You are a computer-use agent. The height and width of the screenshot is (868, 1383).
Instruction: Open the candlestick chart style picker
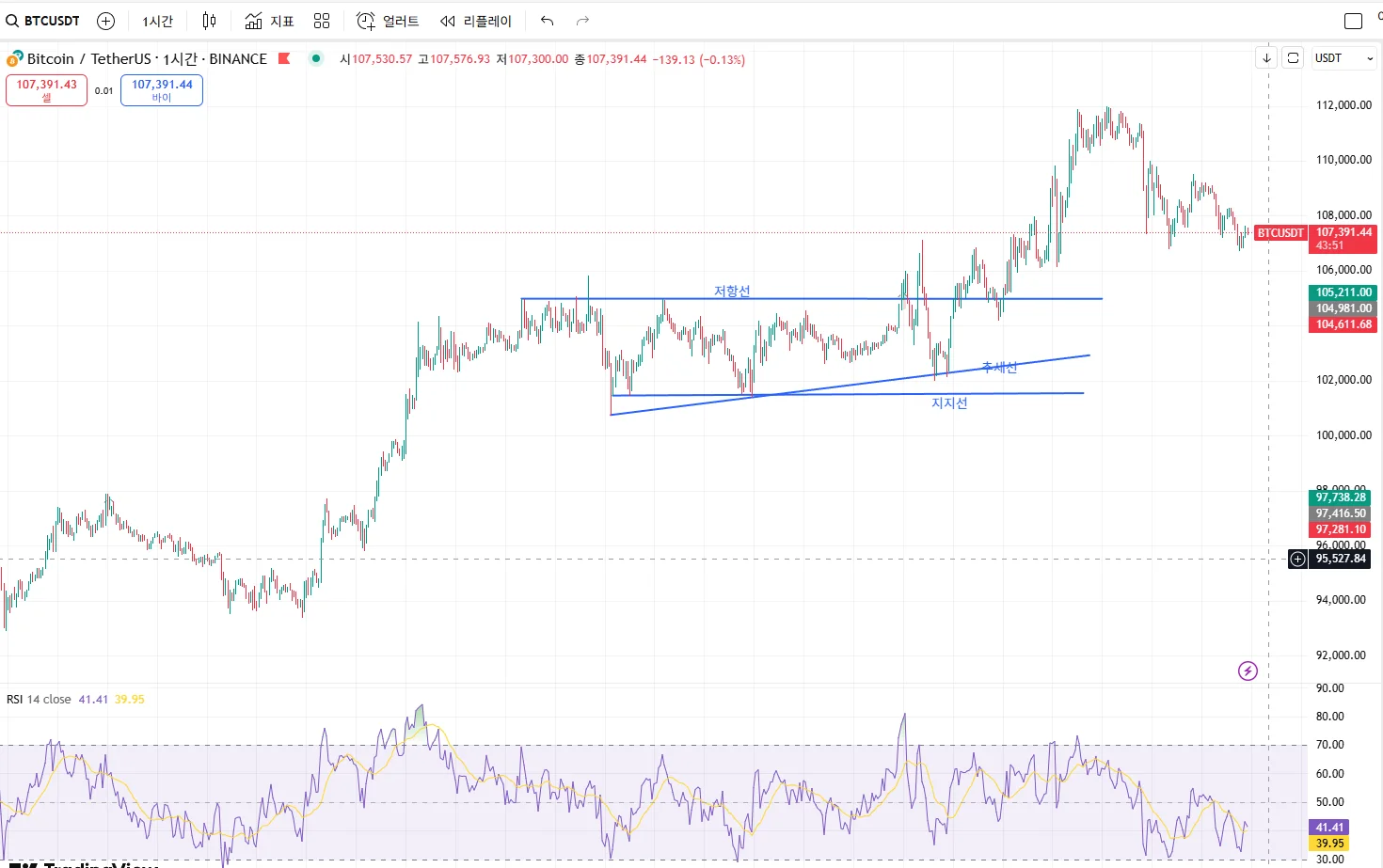(x=209, y=21)
